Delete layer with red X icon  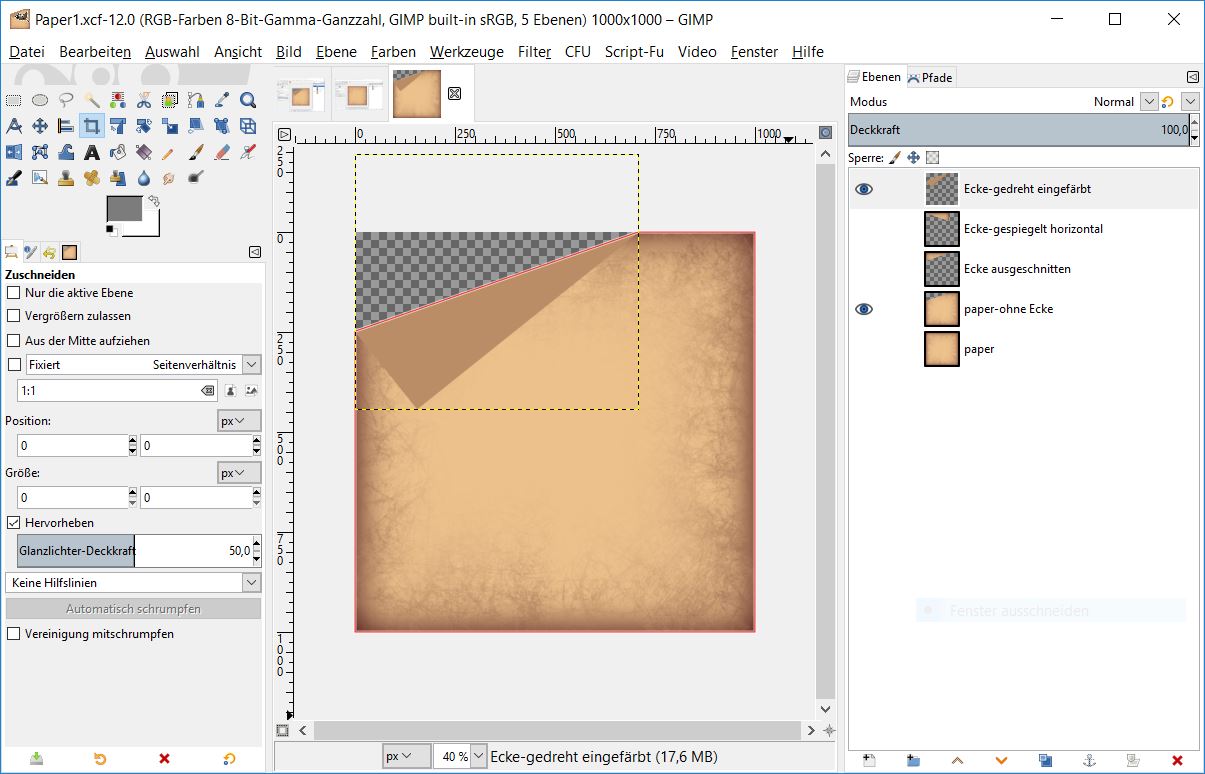(x=1177, y=760)
